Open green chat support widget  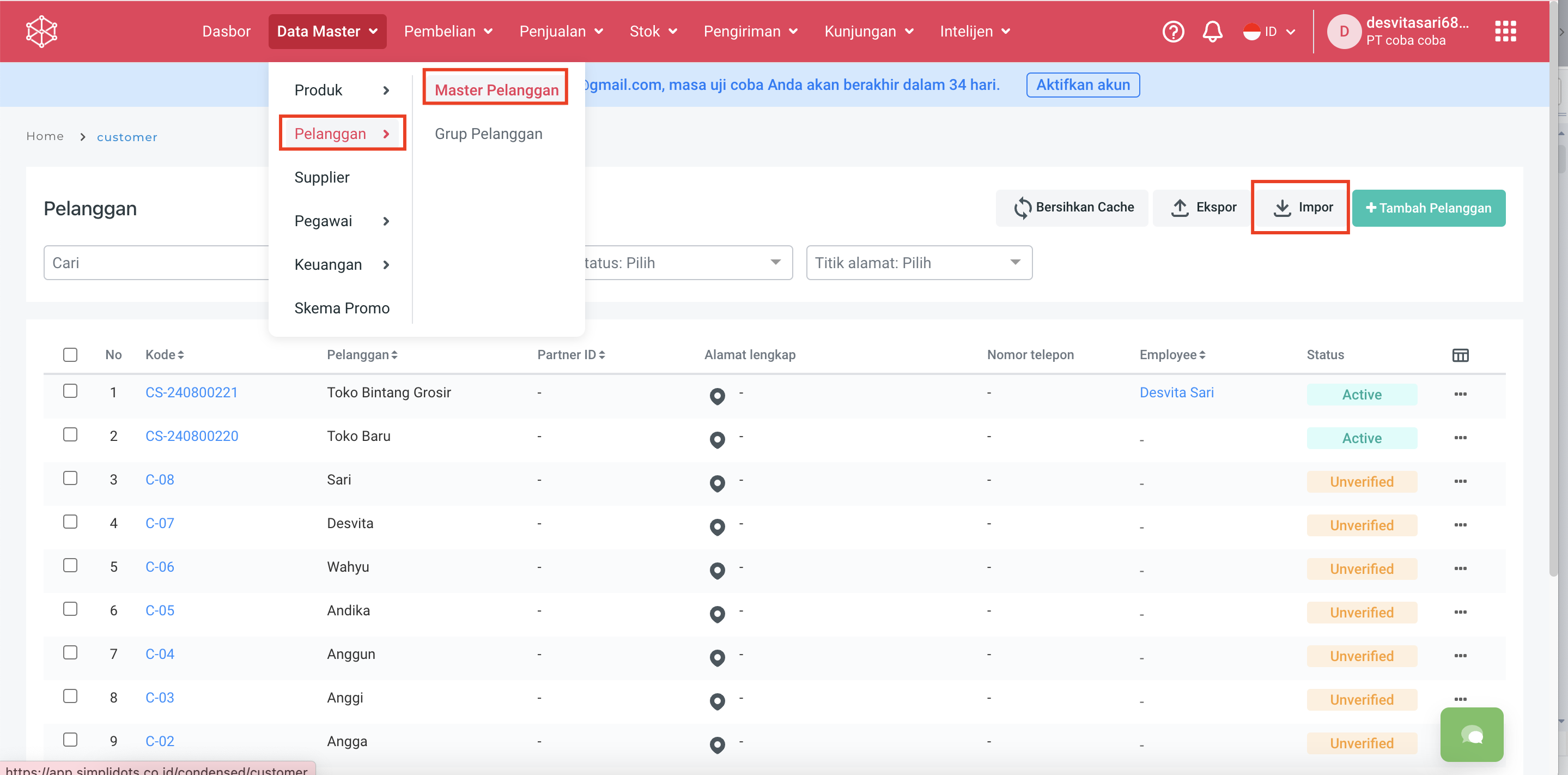[x=1470, y=734]
